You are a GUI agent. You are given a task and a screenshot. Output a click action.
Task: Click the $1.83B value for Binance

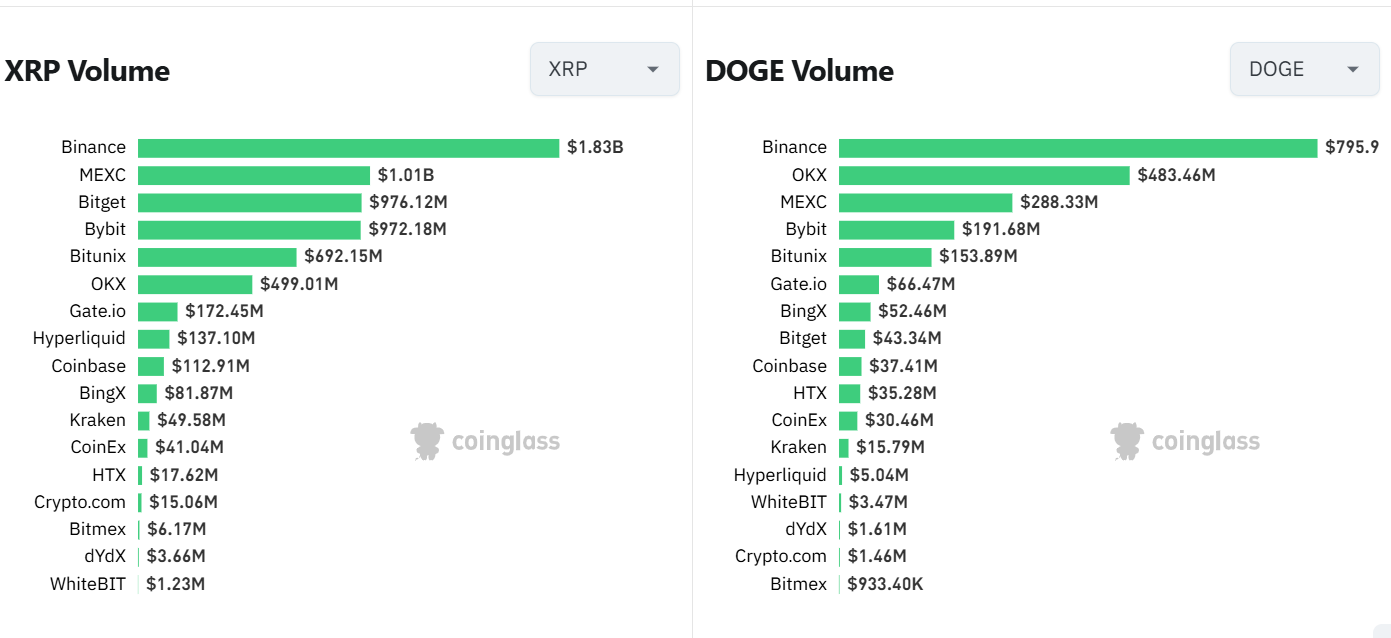click(x=595, y=148)
